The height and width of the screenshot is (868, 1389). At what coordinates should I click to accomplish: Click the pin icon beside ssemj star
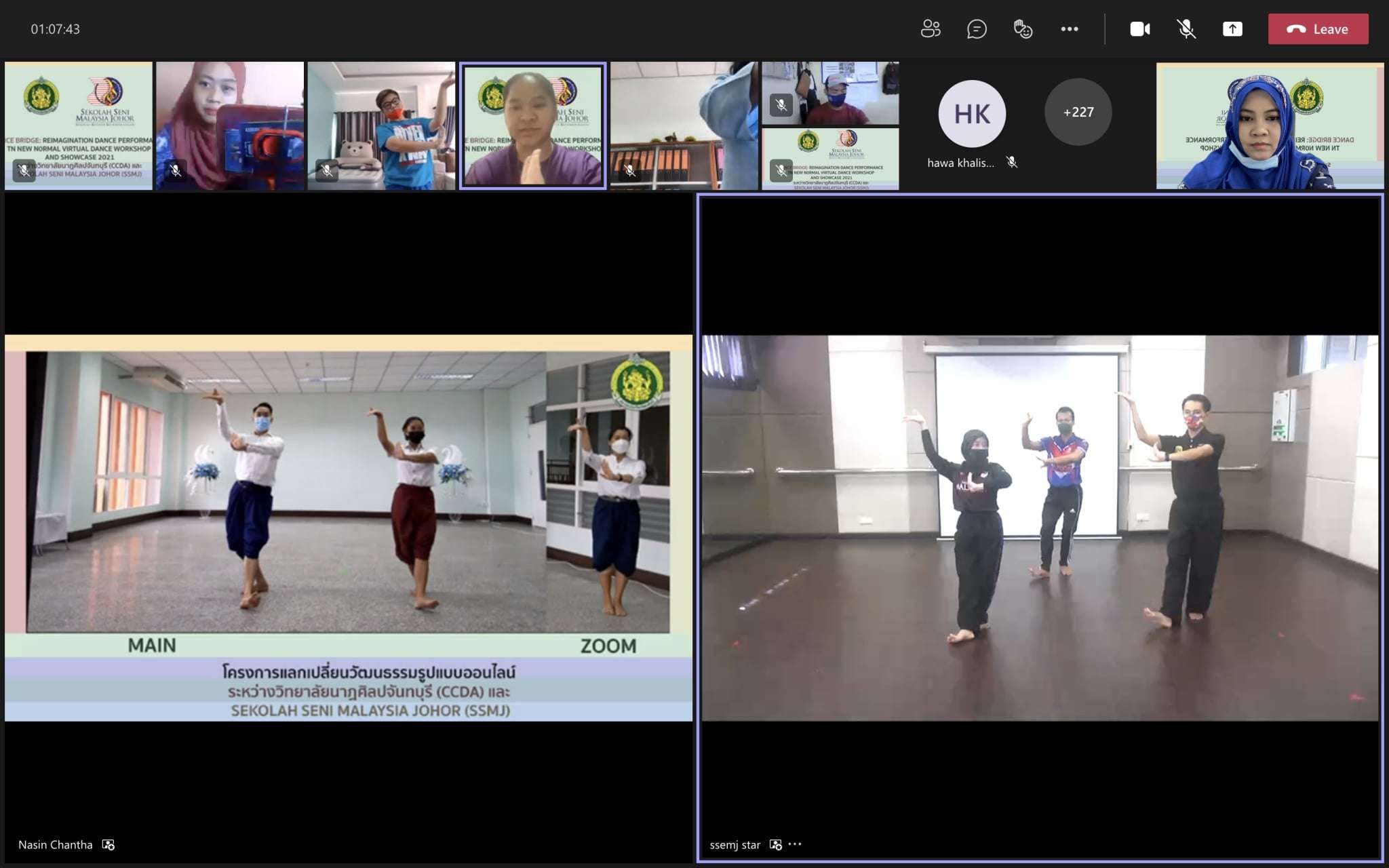[776, 845]
